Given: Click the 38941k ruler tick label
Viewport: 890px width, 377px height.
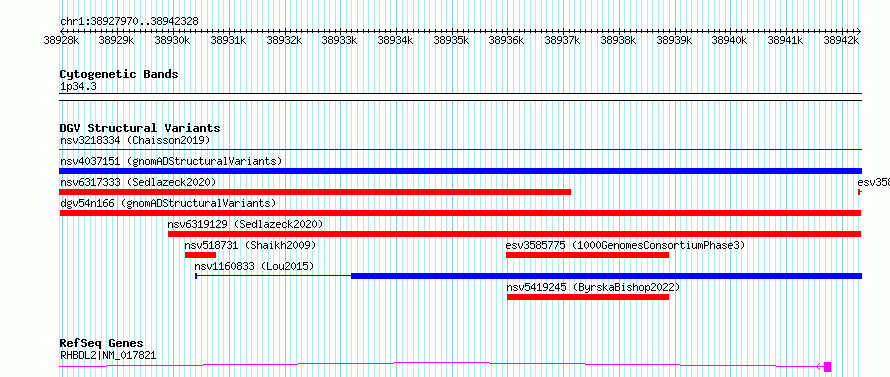Looking at the screenshot, I should (786, 40).
